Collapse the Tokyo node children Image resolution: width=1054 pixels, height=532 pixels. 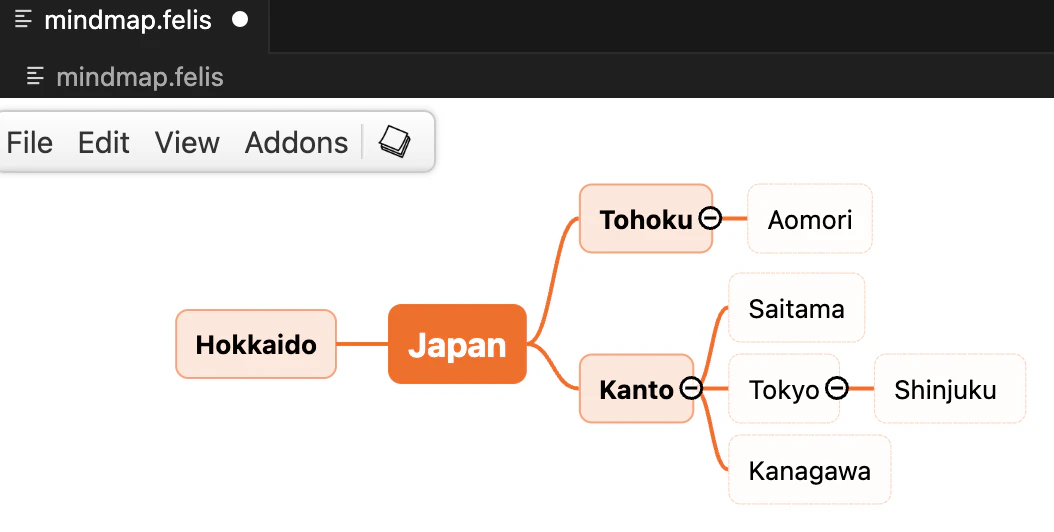point(836,388)
